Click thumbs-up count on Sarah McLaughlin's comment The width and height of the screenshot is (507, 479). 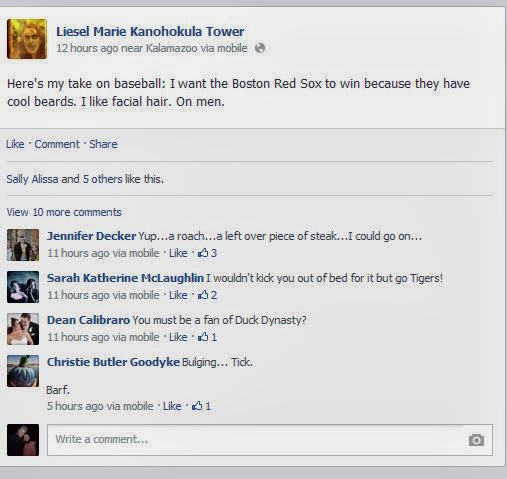[x=207, y=295]
